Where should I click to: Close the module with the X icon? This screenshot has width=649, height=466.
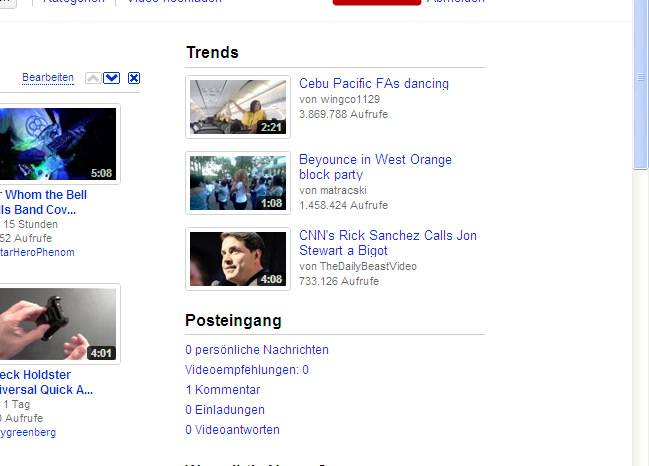134,78
